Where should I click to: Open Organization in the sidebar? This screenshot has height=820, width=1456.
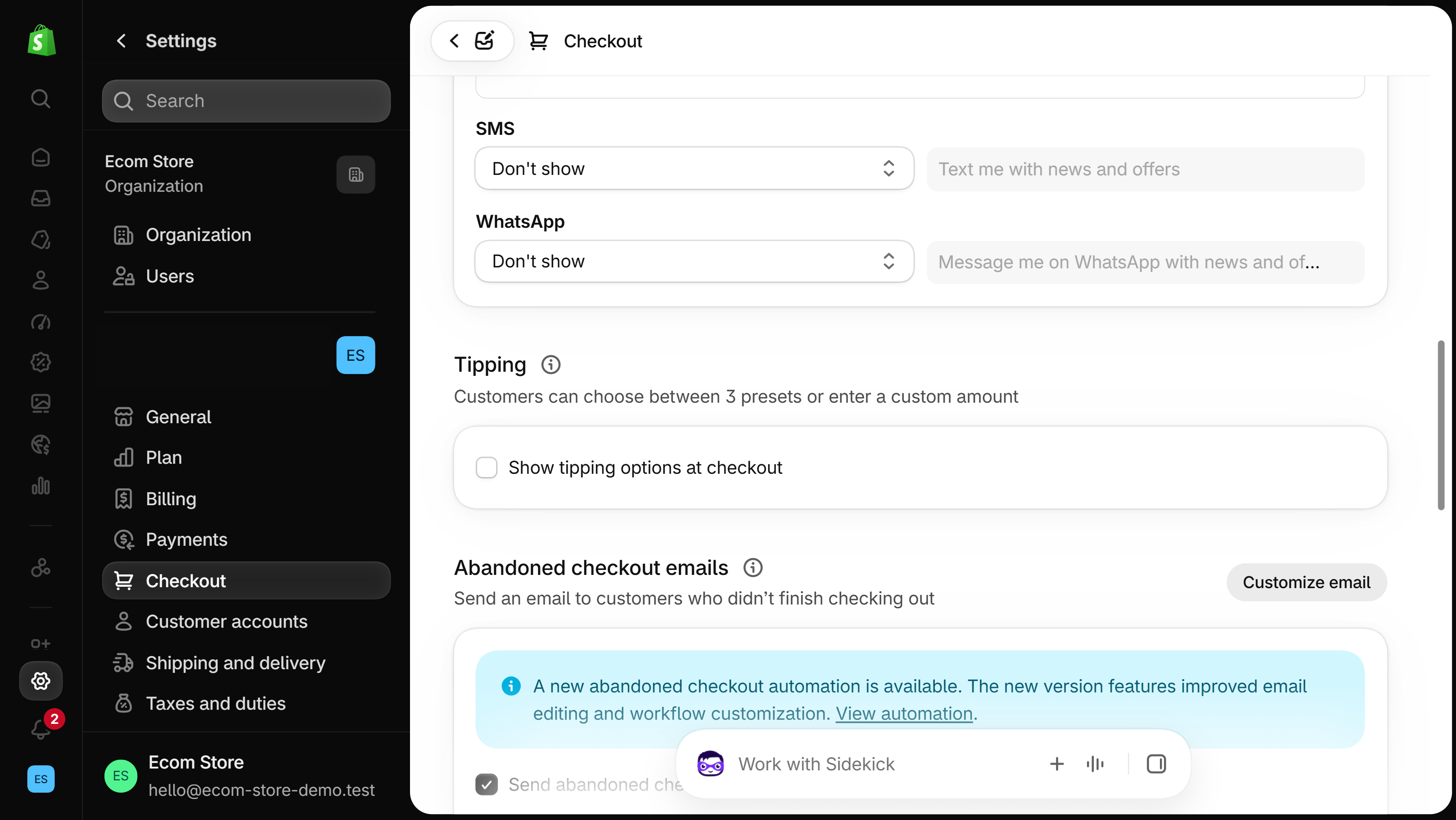pyautogui.click(x=246, y=235)
